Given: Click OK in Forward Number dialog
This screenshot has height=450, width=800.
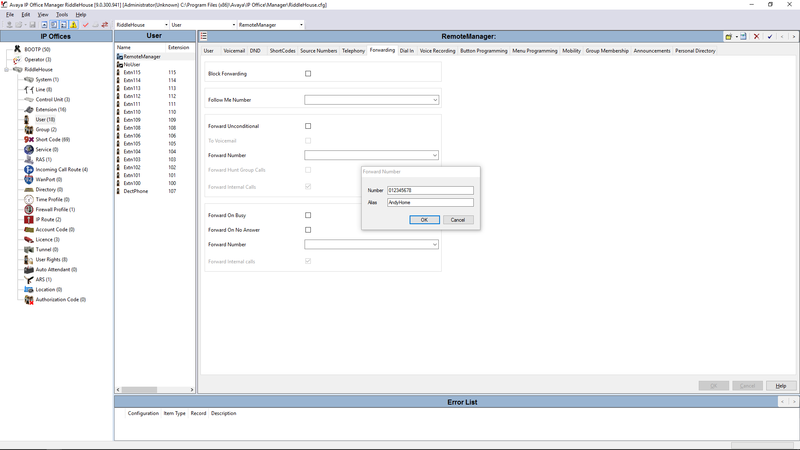Looking at the screenshot, I should [x=424, y=220].
